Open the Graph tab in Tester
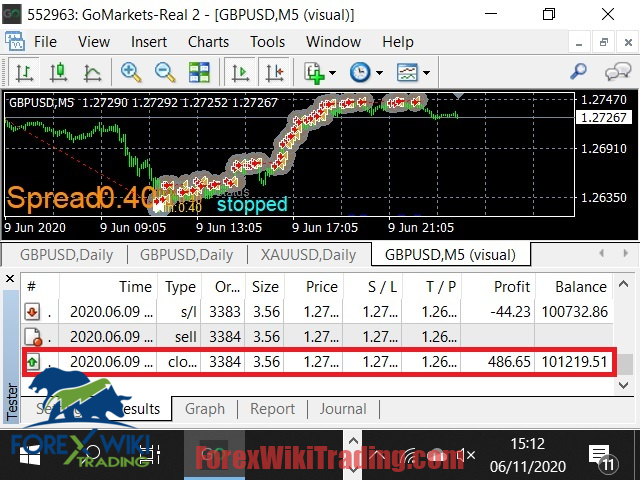 204,409
